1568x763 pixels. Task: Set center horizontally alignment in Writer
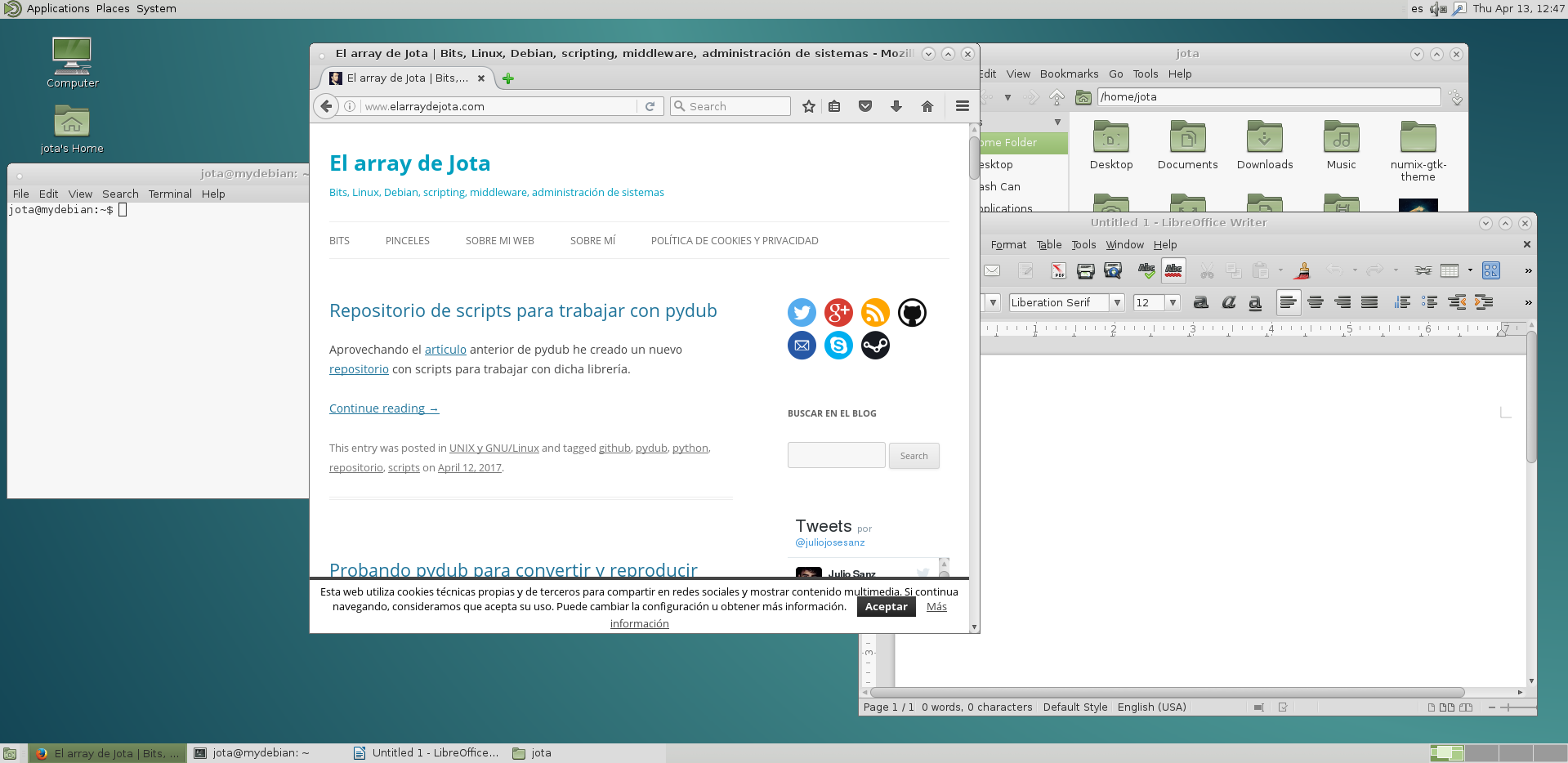(1316, 302)
